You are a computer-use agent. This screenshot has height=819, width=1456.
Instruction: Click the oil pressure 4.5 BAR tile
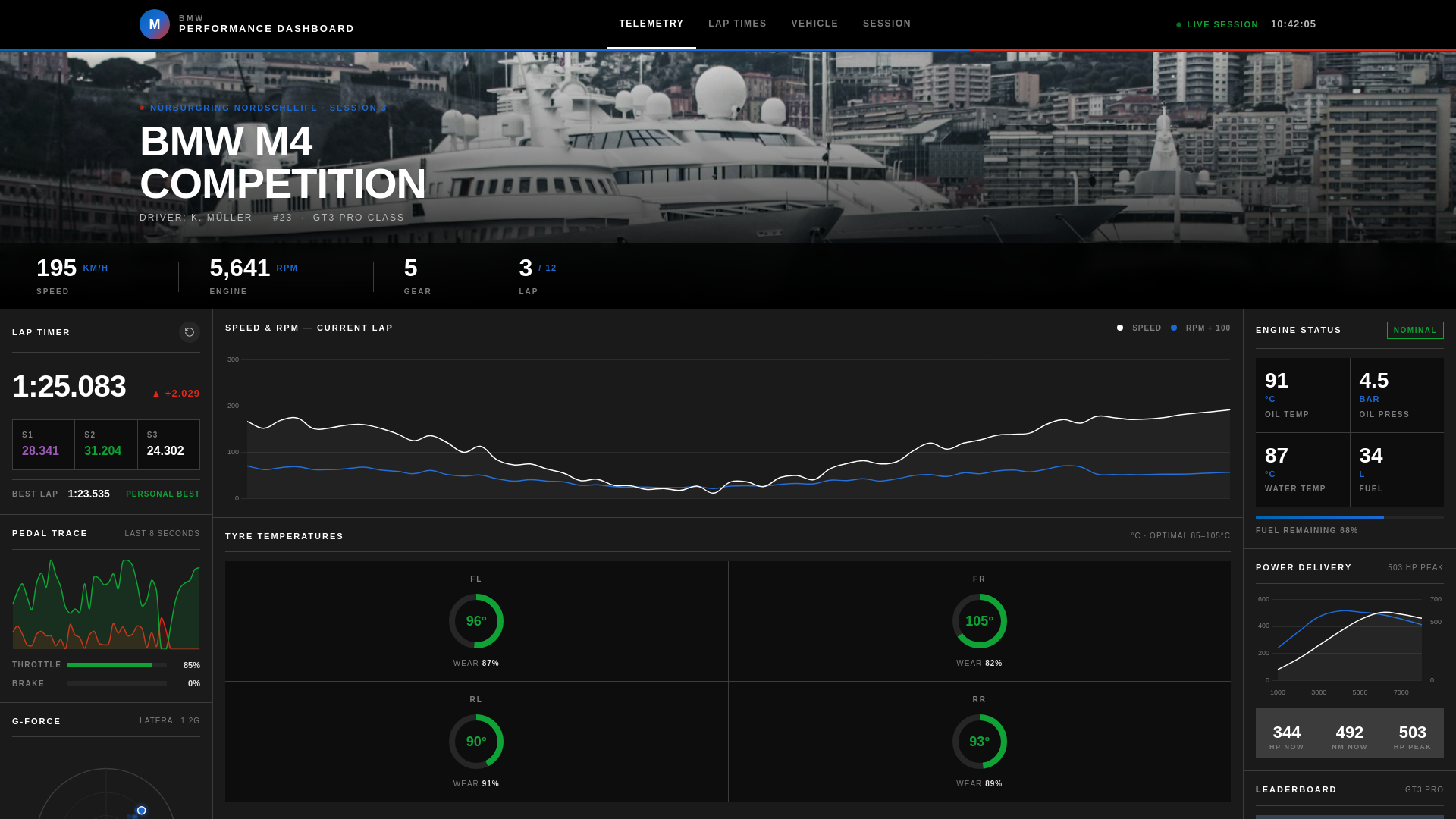click(1397, 395)
